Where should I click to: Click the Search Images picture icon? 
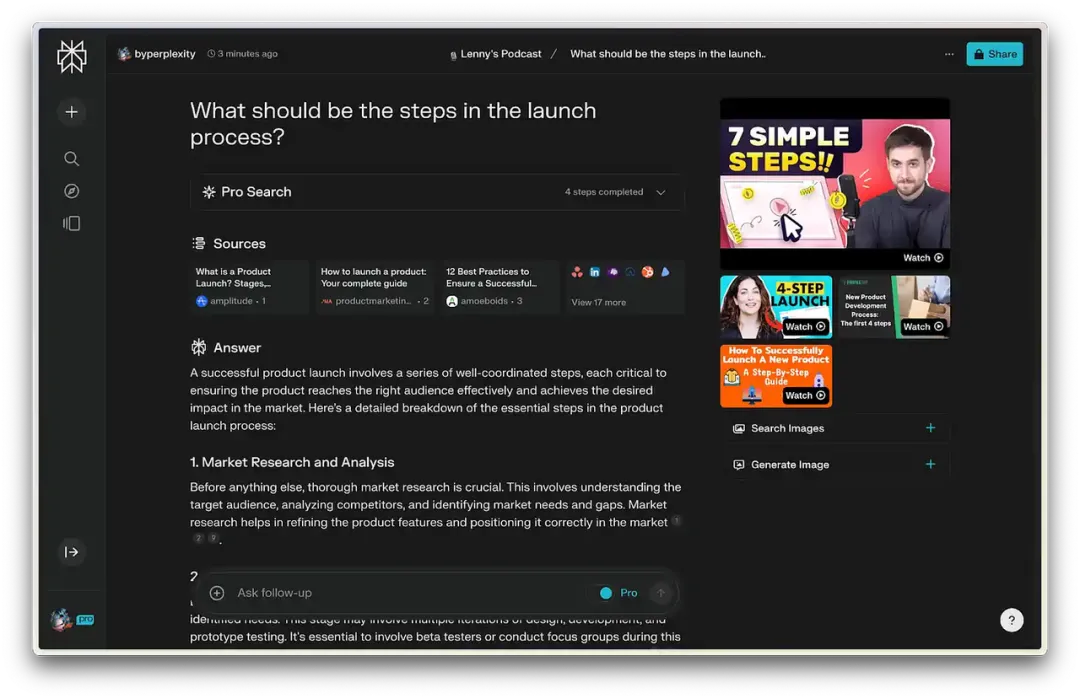click(738, 428)
